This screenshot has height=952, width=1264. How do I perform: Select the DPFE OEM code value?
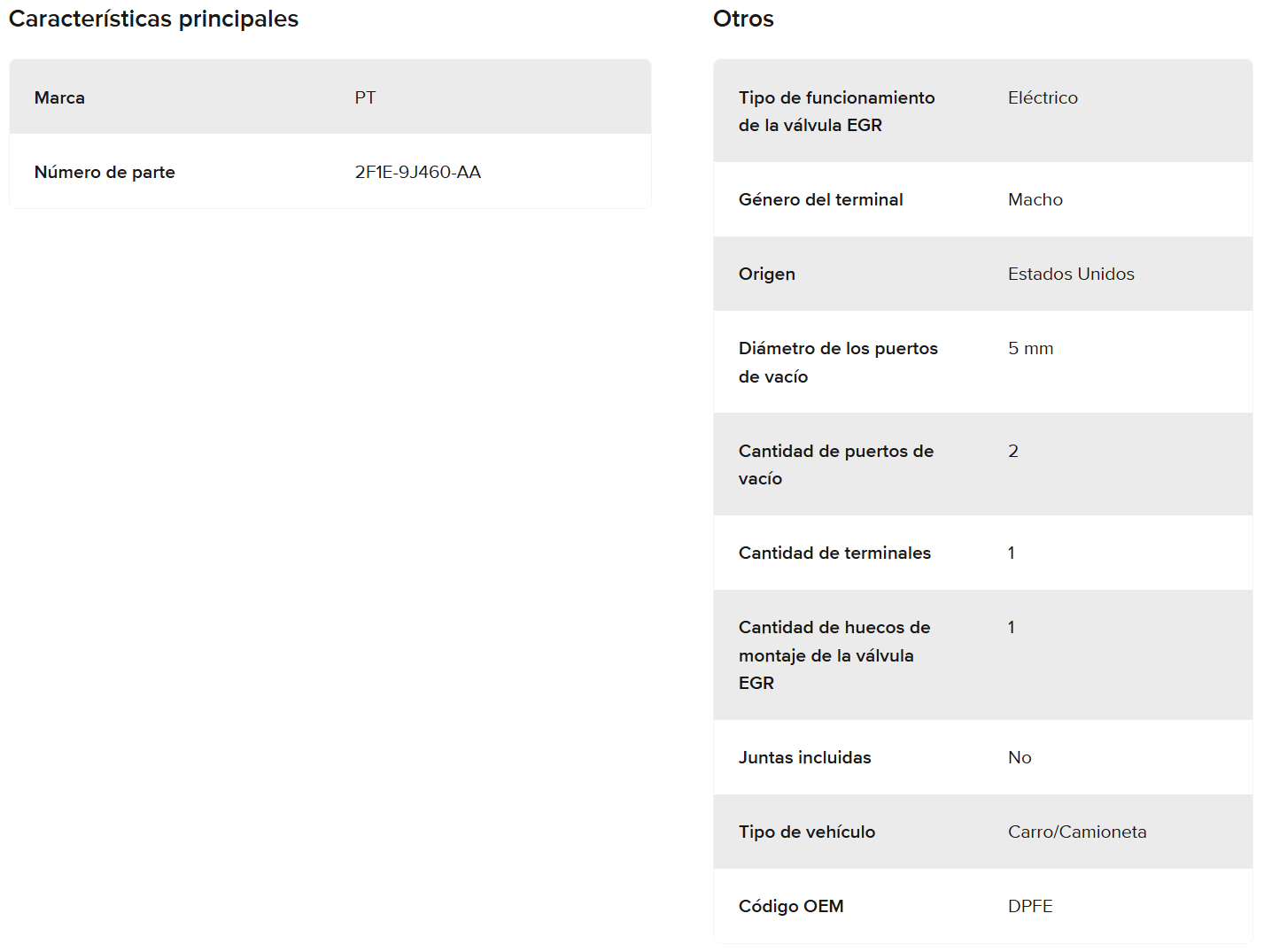[1030, 906]
